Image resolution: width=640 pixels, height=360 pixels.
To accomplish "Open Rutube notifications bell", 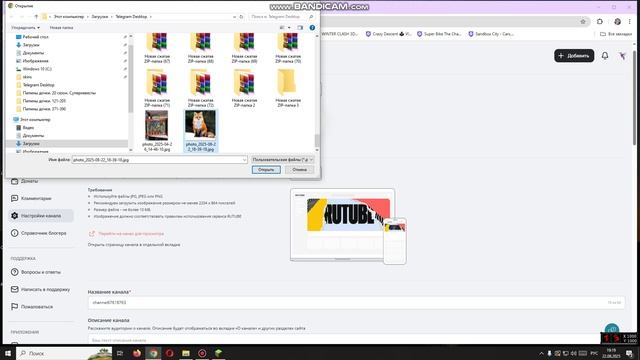I will [605, 56].
